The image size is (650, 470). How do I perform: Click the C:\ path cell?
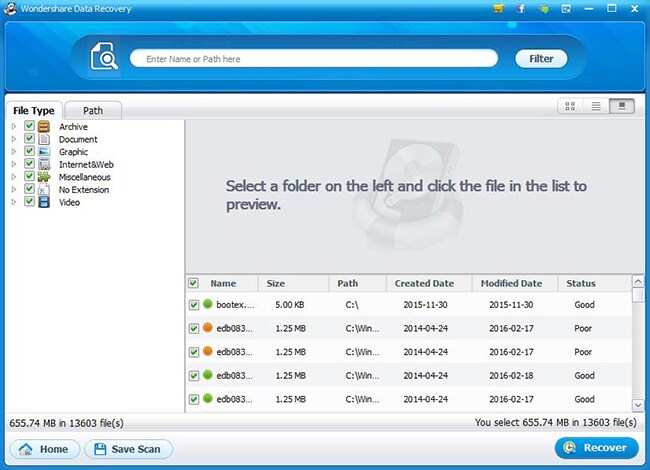click(352, 305)
